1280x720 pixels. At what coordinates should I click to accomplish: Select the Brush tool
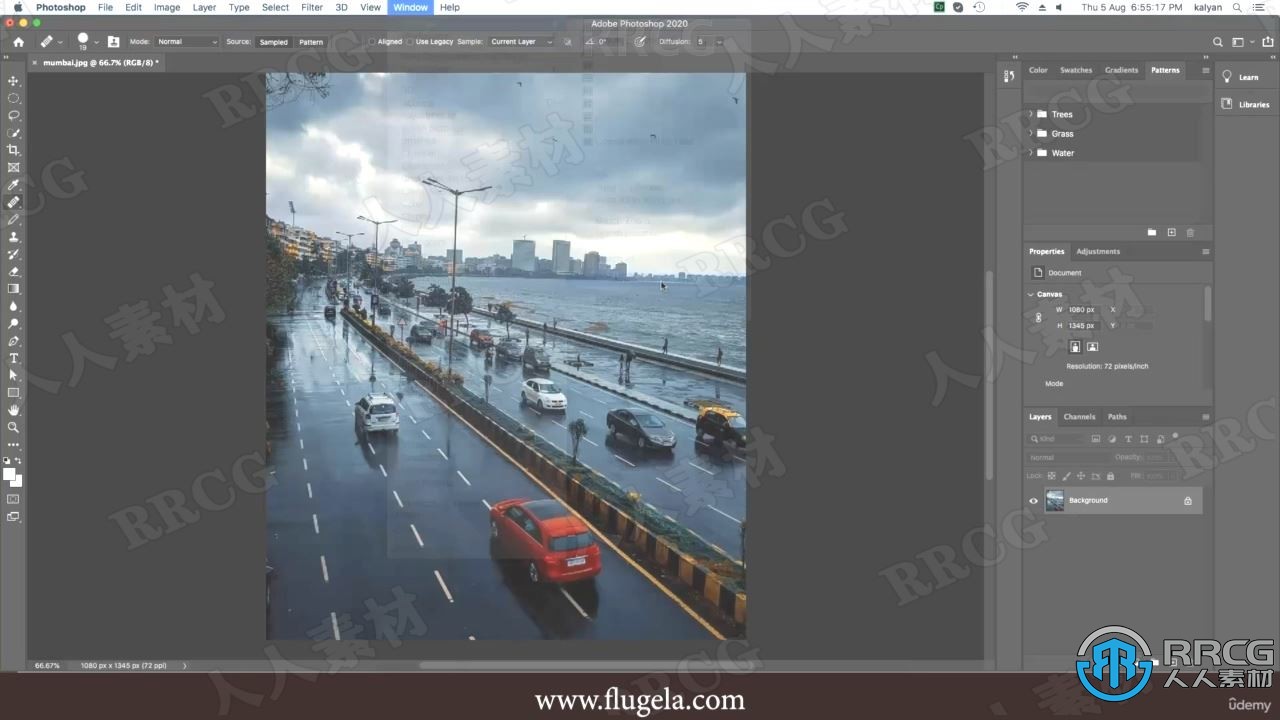coord(13,219)
